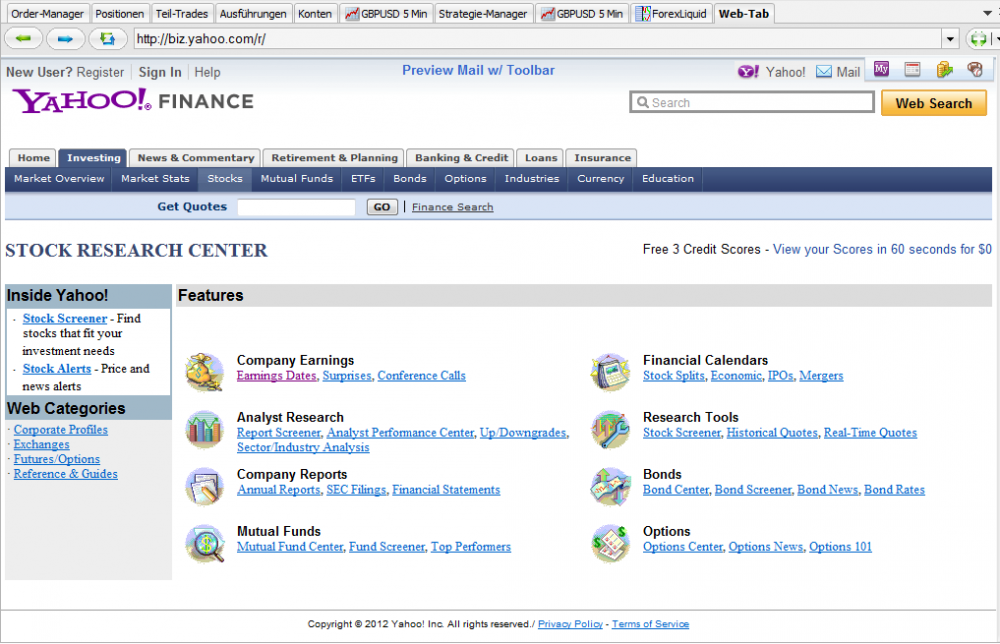The width and height of the screenshot is (1000, 644).
Task: Go forward with the blue right arrow
Action: coord(65,39)
